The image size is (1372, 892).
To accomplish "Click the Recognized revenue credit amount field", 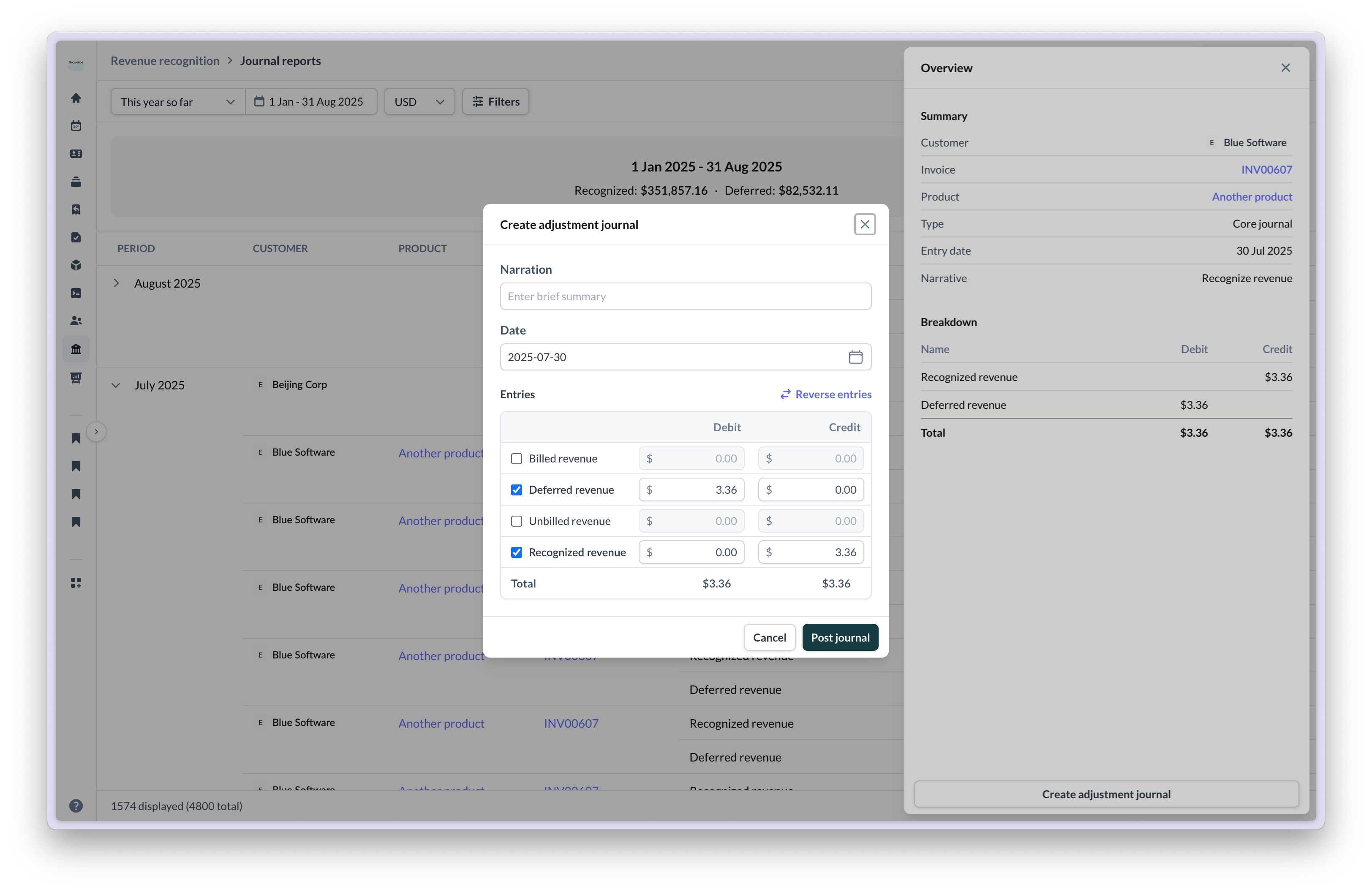I will point(811,552).
